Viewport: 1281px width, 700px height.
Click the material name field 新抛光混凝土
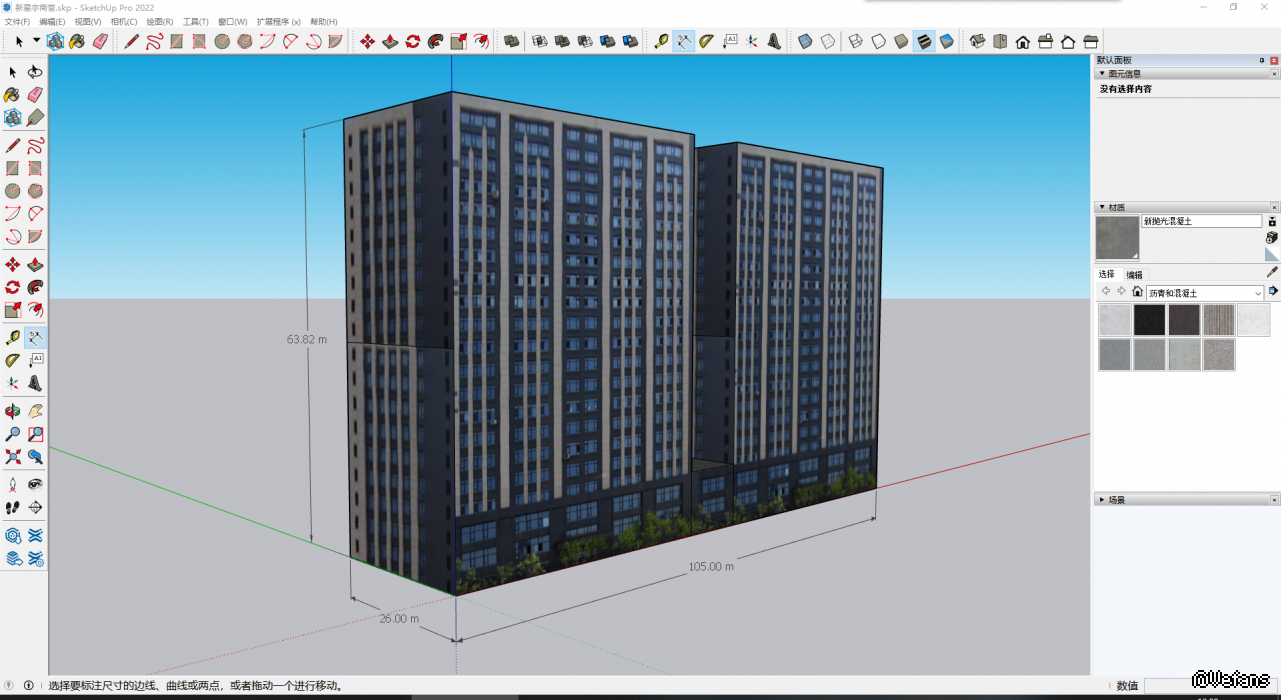coord(1201,221)
